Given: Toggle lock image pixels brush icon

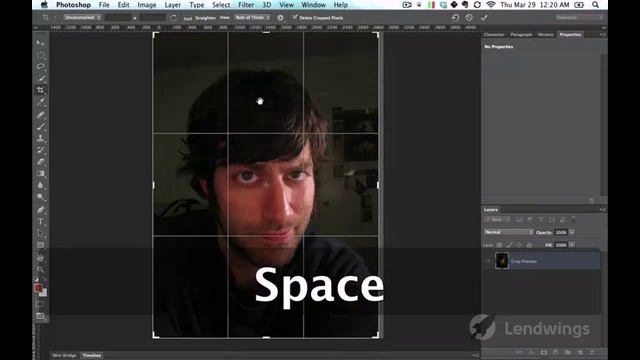Looking at the screenshot, I should click(509, 245).
